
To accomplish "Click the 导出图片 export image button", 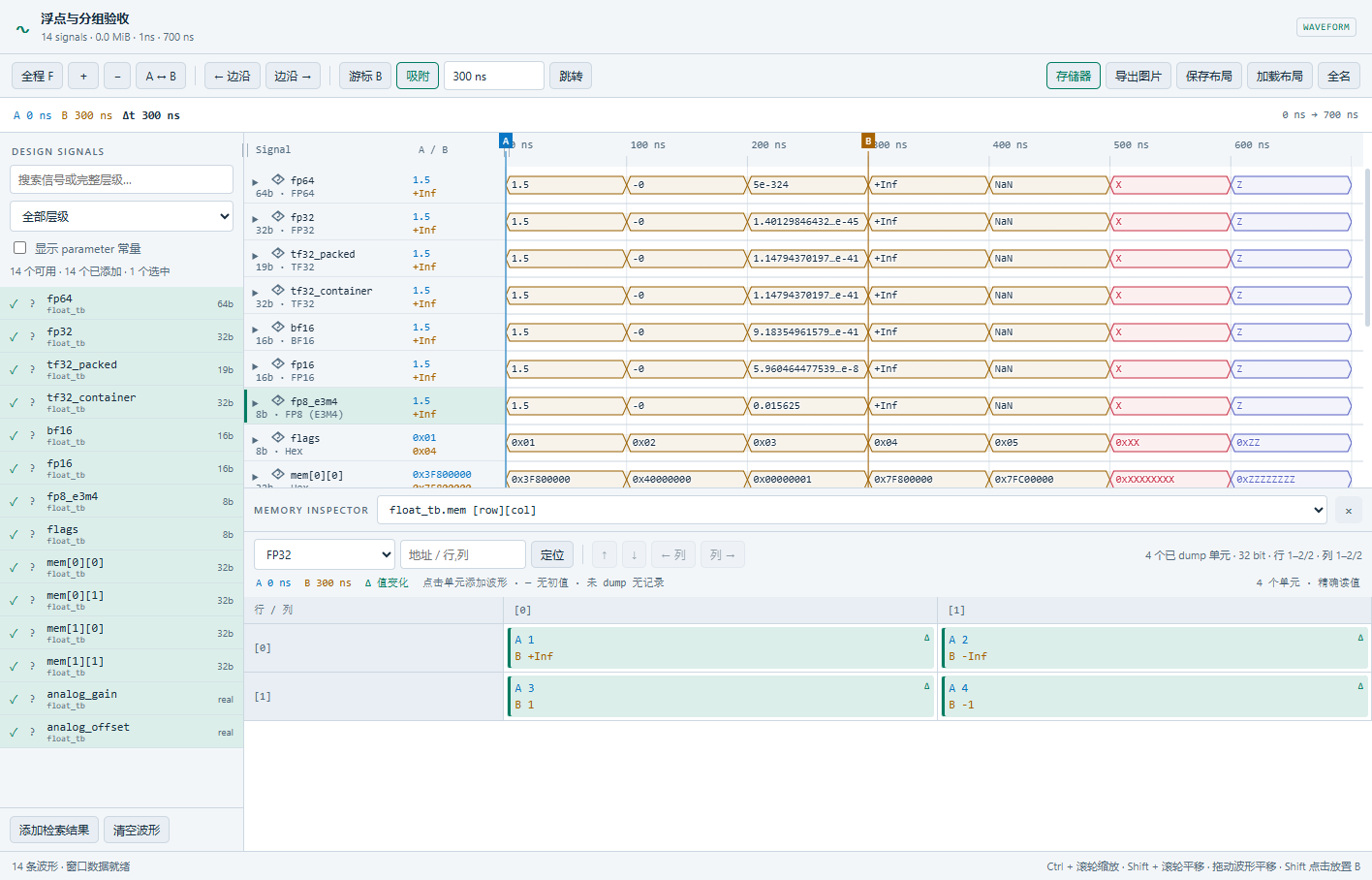I will [1138, 76].
